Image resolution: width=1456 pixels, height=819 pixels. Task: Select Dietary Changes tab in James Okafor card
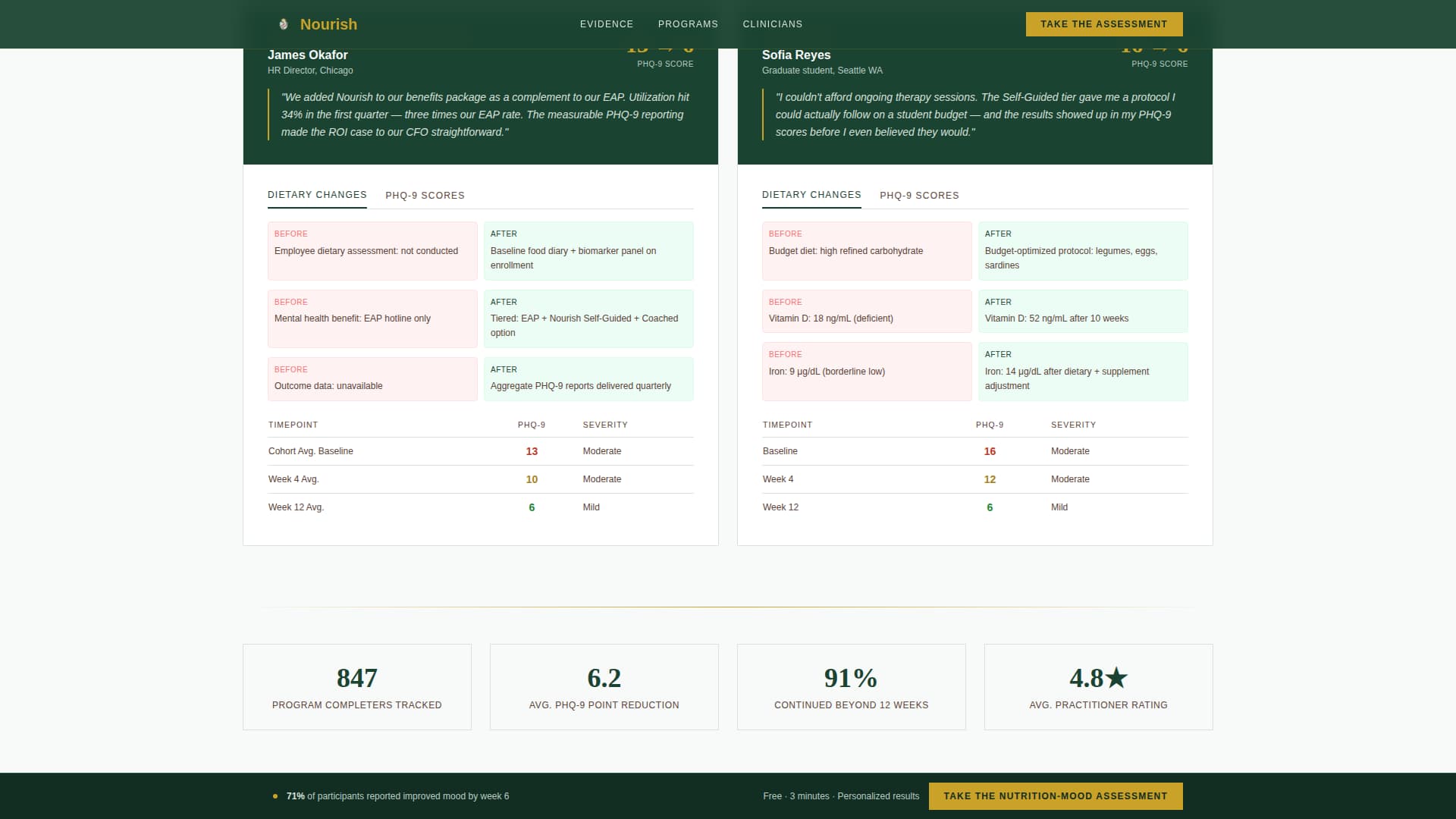click(317, 195)
